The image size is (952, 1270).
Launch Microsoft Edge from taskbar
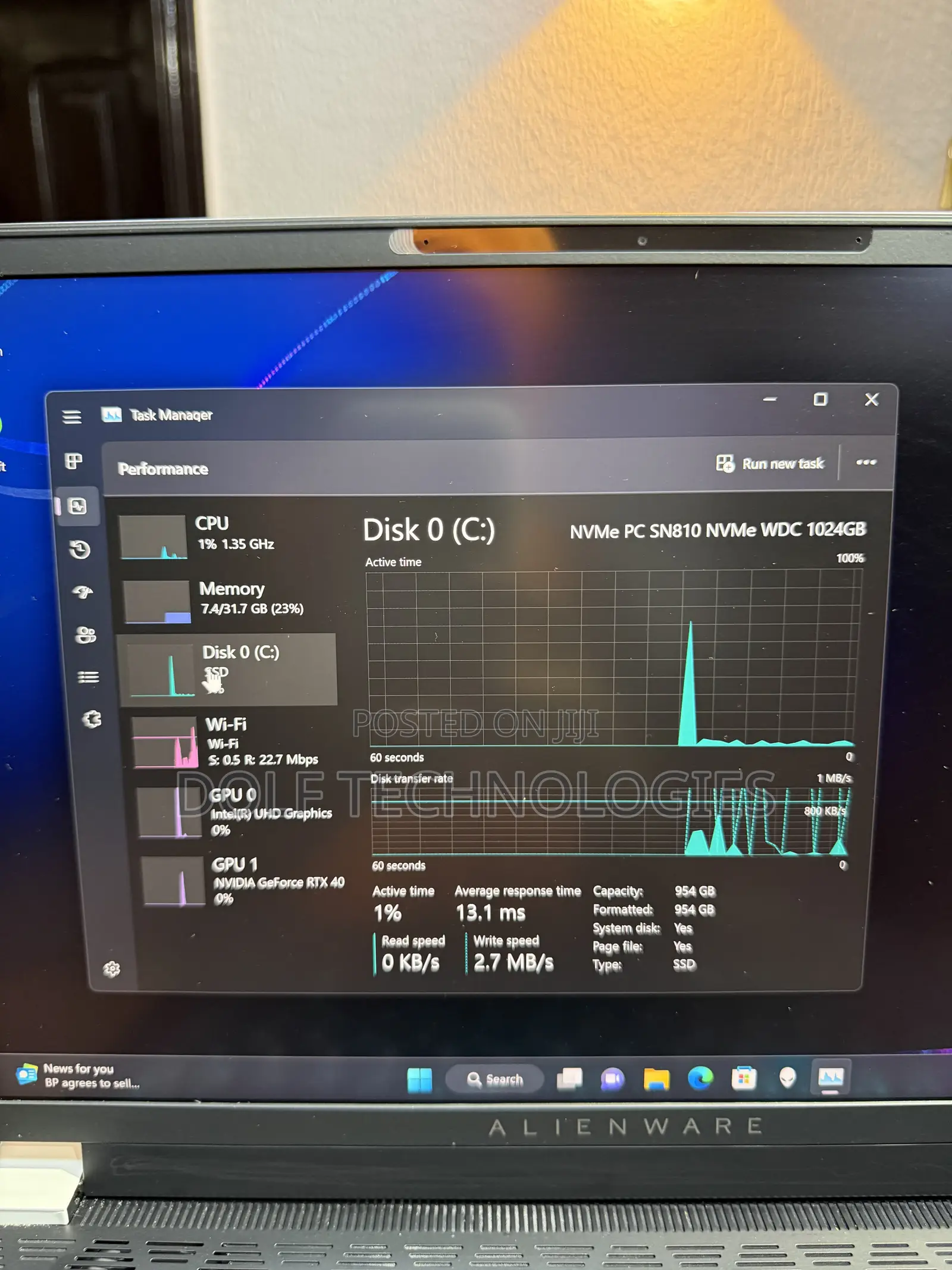(x=700, y=1078)
